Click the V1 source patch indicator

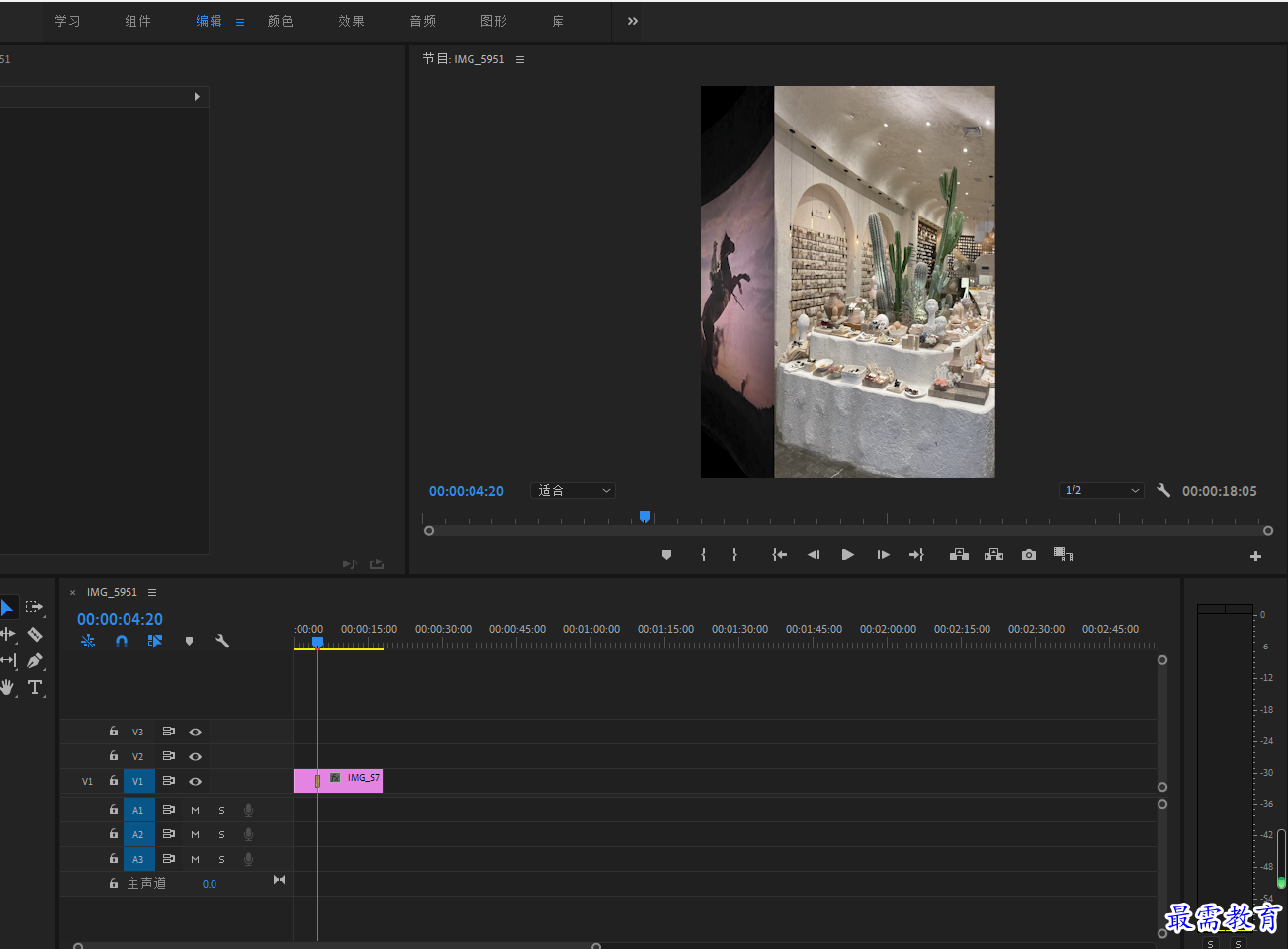pos(87,782)
